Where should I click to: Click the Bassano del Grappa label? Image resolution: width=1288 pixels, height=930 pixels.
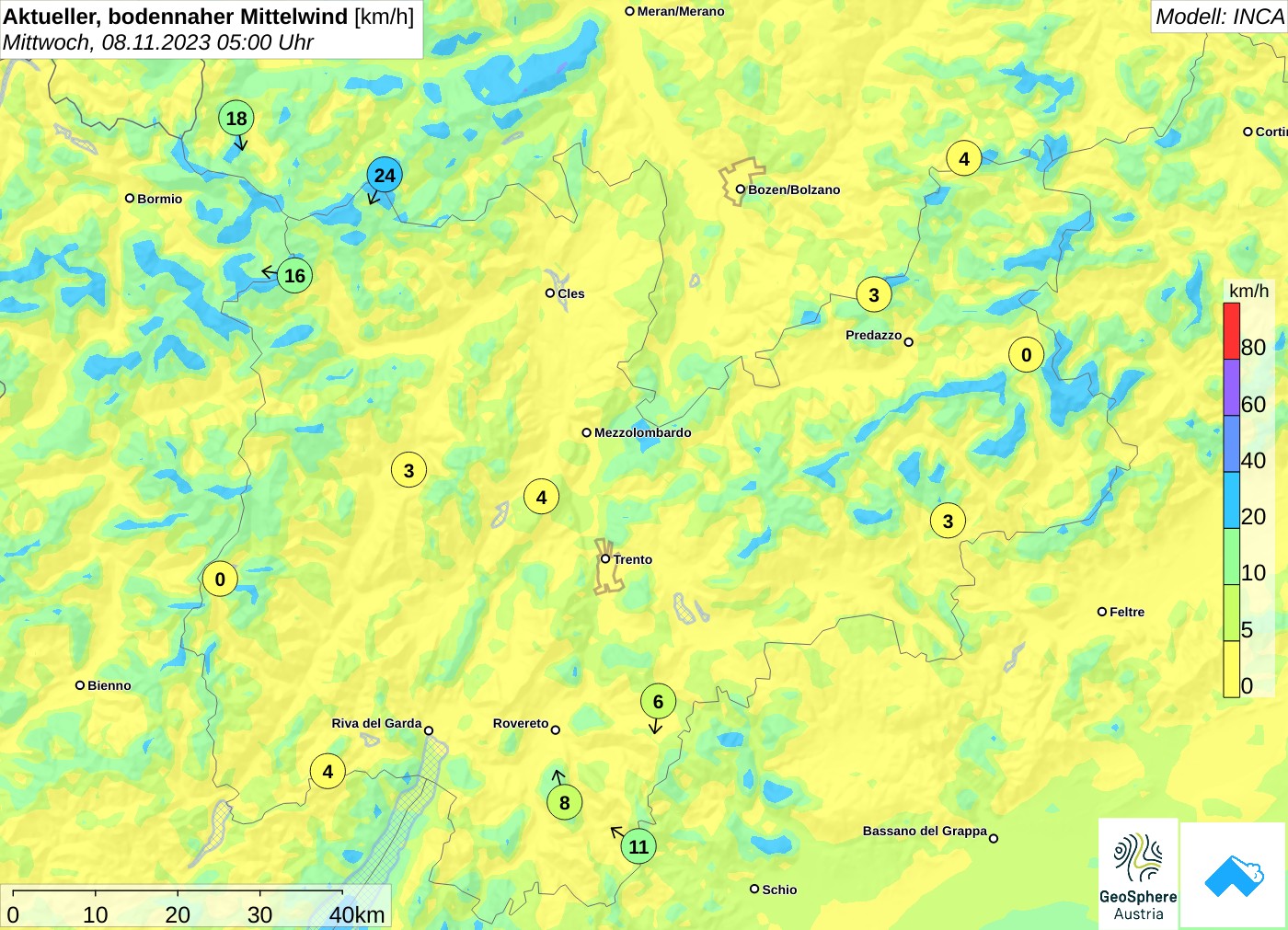(x=925, y=831)
